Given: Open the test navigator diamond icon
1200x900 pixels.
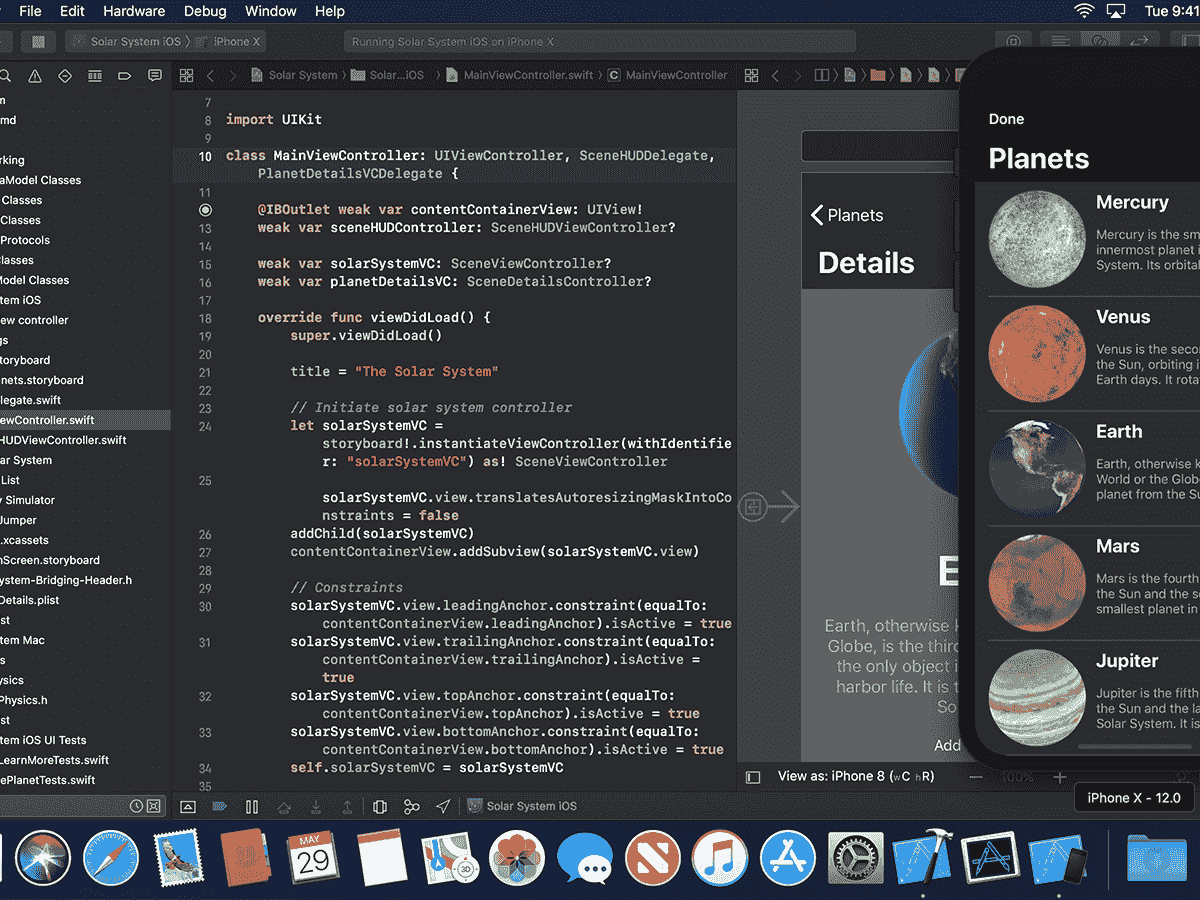Looking at the screenshot, I should [65, 76].
